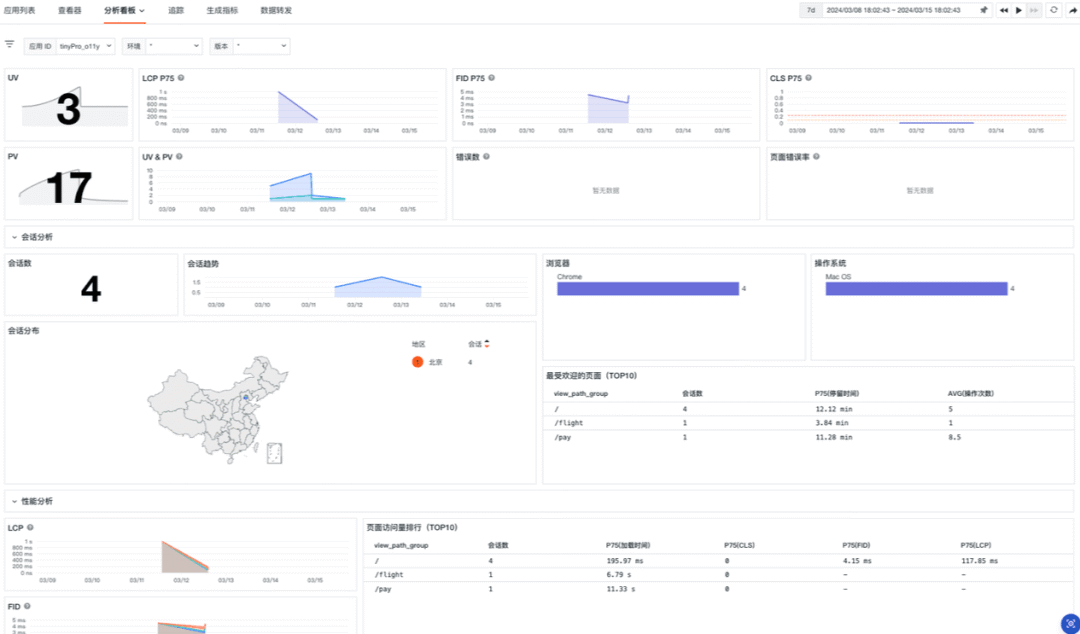Start auto-refresh playback
The width and height of the screenshot is (1080, 634).
1019,10
